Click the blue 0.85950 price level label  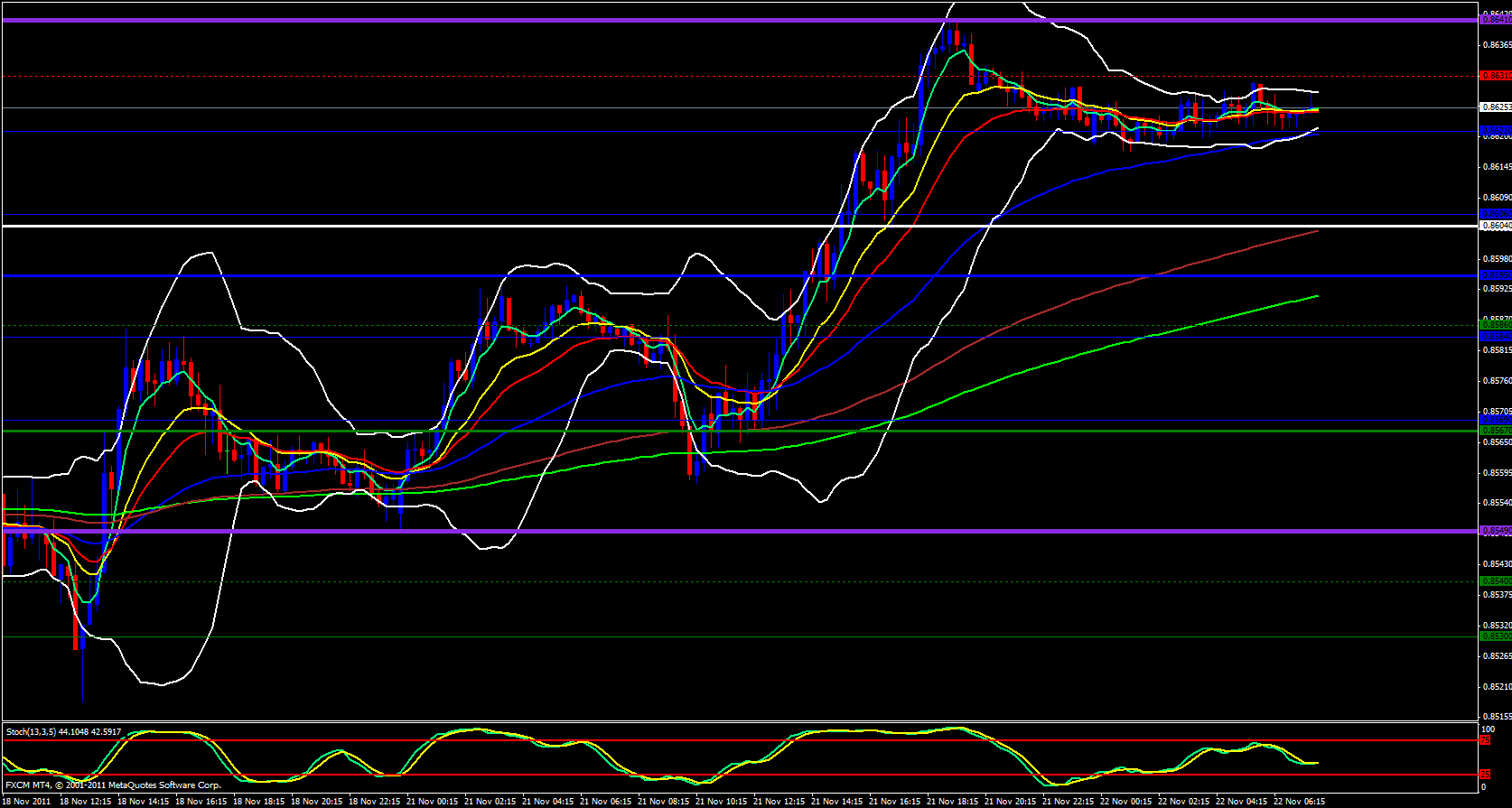[1495, 275]
